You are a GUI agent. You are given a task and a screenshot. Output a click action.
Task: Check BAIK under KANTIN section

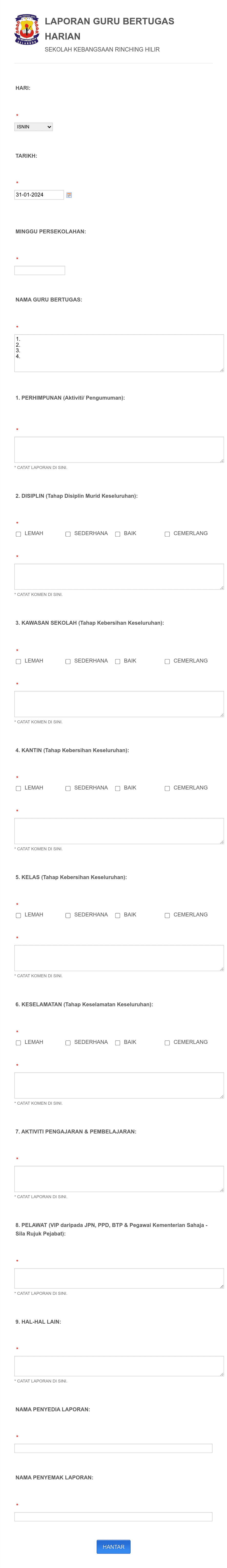coord(117,788)
